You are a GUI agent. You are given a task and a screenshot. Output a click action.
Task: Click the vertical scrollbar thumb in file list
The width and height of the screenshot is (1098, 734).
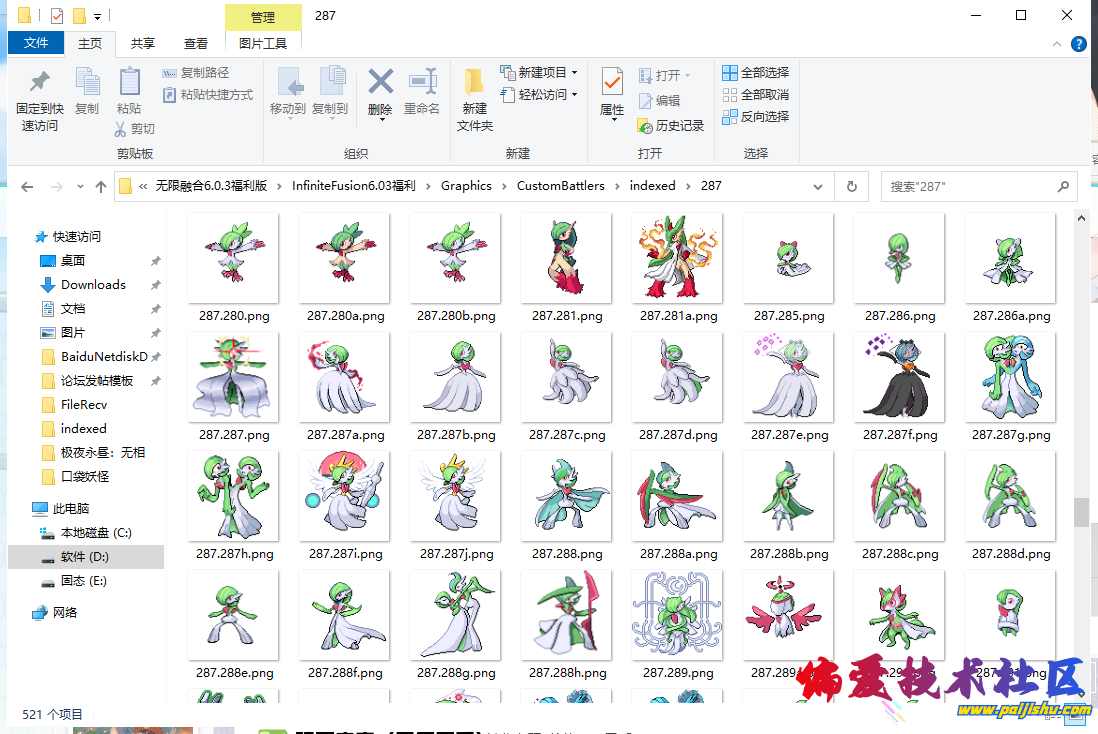point(1080,512)
